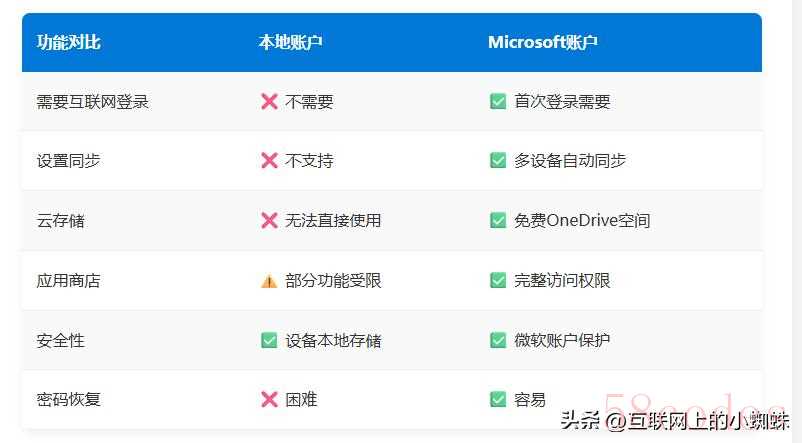This screenshot has width=802, height=443.
Task: Click the 密码恢复 row label
Action: point(69,399)
